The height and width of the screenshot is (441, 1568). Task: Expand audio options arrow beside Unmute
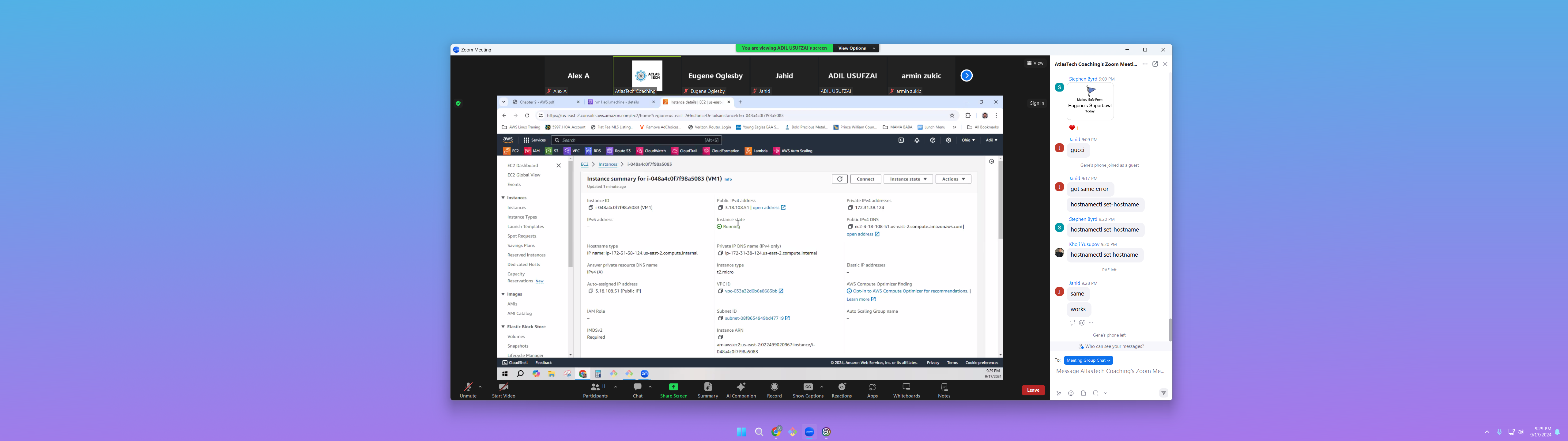coord(480,387)
